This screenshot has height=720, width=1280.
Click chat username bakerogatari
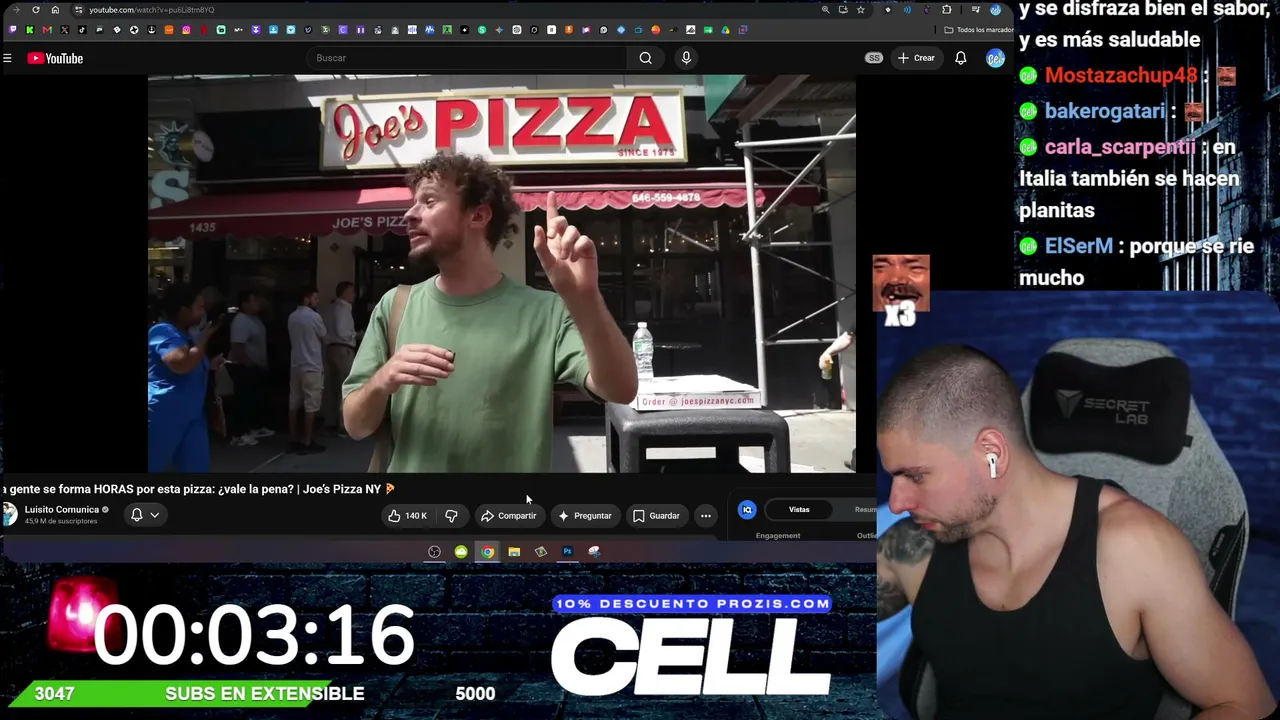point(1104,111)
